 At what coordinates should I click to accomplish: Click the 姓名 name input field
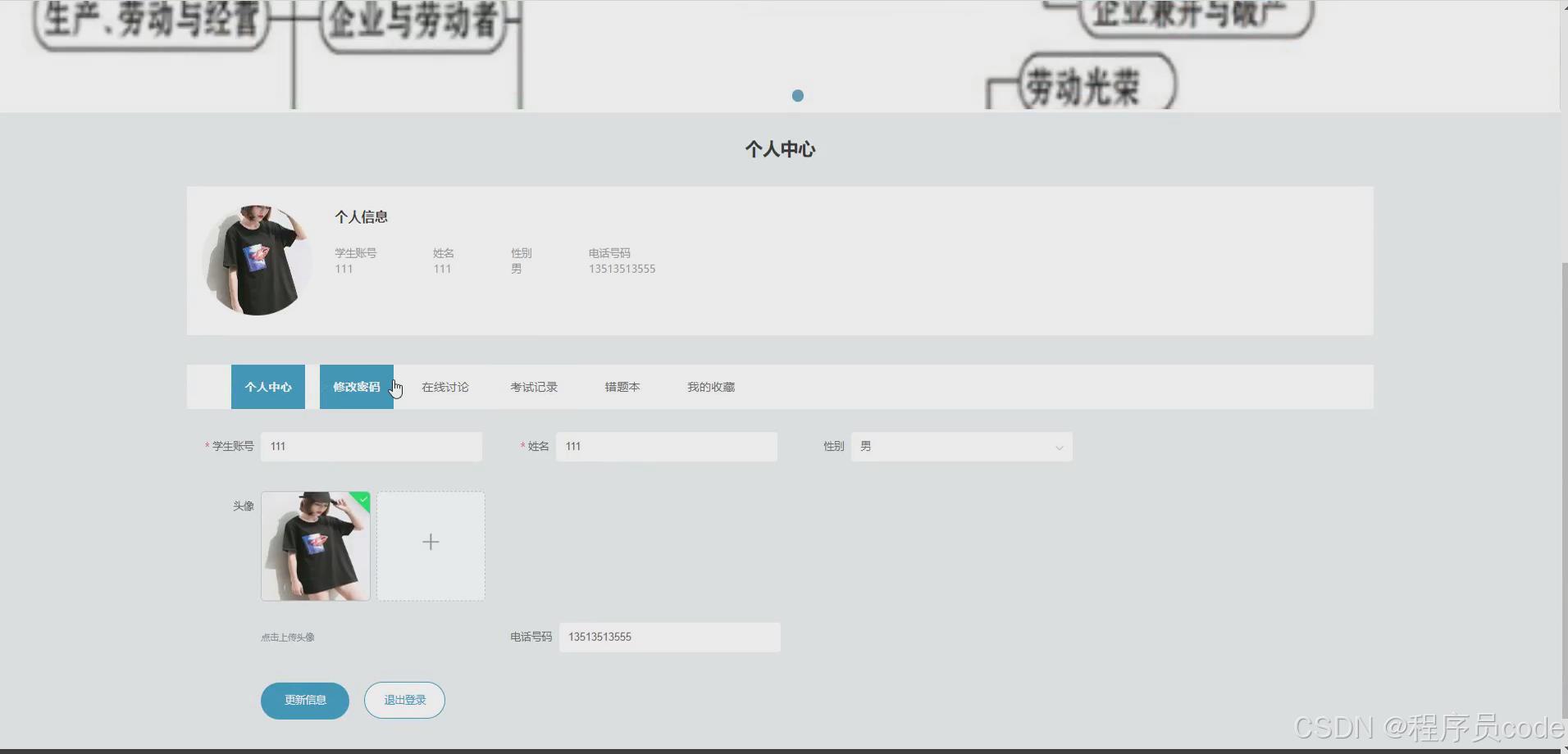pos(666,446)
